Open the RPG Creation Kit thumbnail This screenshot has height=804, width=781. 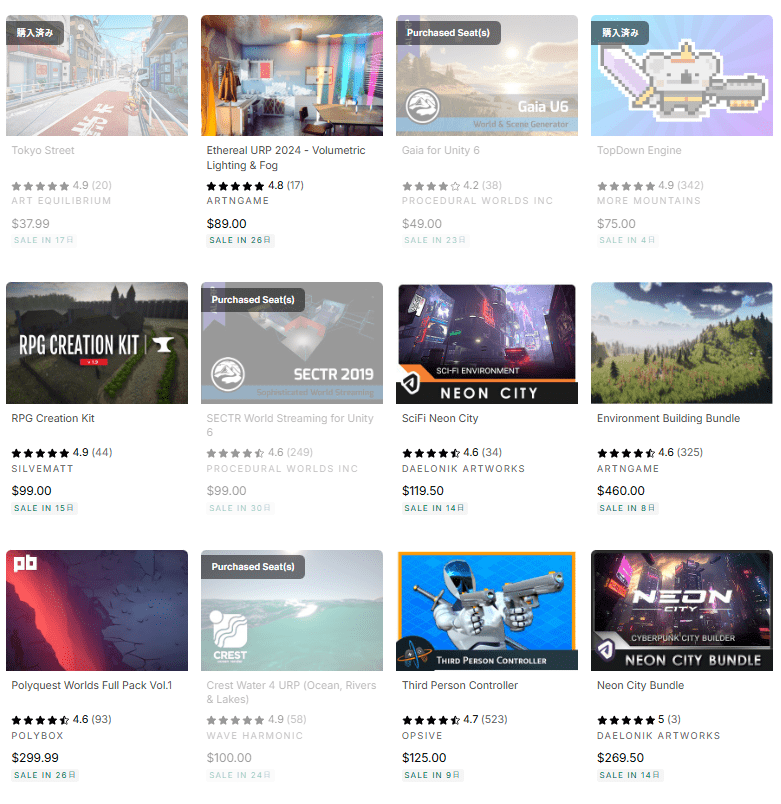[97, 343]
